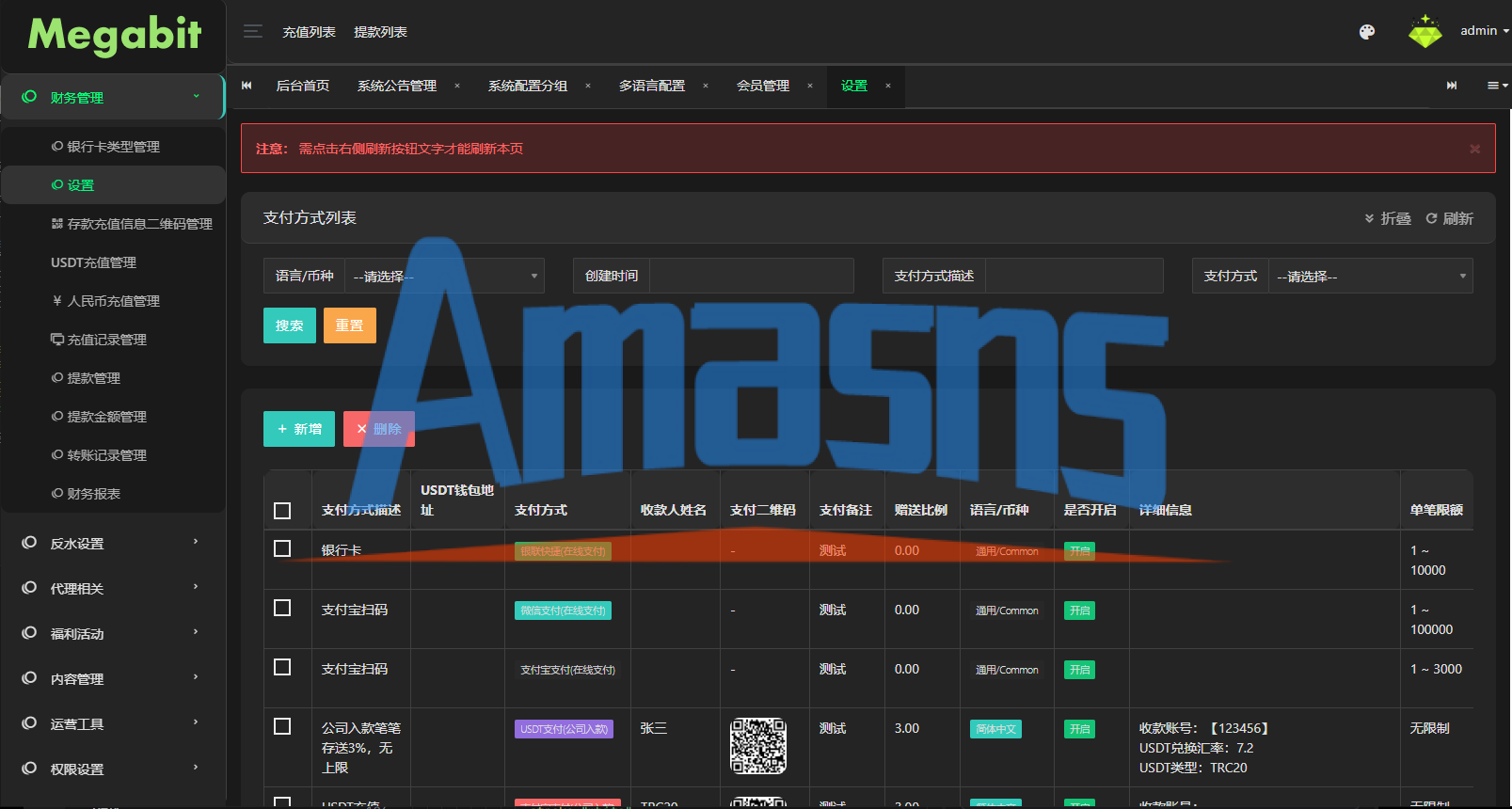Screen dimensions: 1512x809
Task: Close the 系统公告管理 tab
Action: coord(457,86)
